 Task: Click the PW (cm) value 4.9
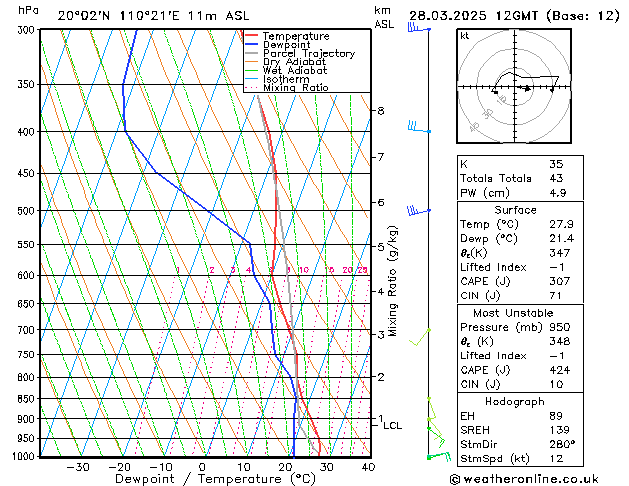click(x=558, y=193)
